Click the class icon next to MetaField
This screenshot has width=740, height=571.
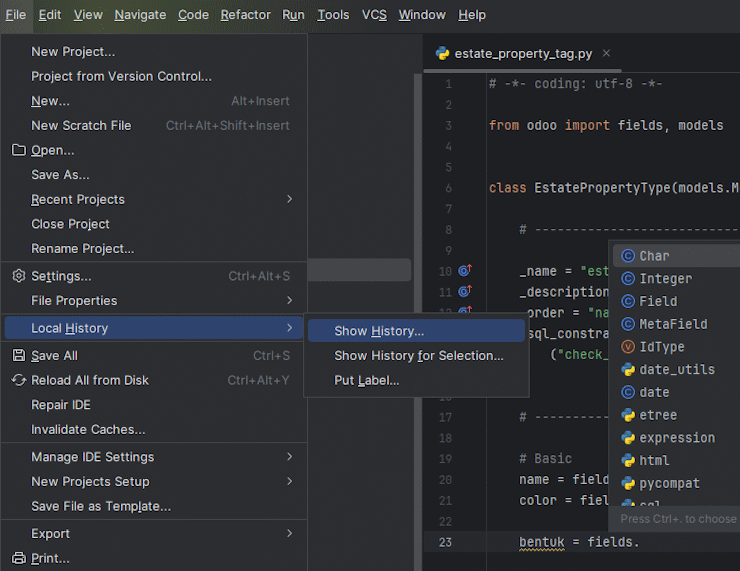628,324
